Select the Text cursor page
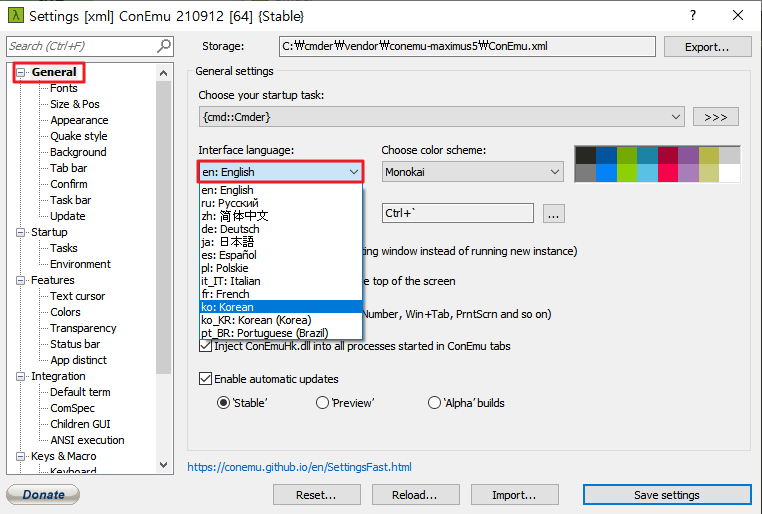 point(77,296)
